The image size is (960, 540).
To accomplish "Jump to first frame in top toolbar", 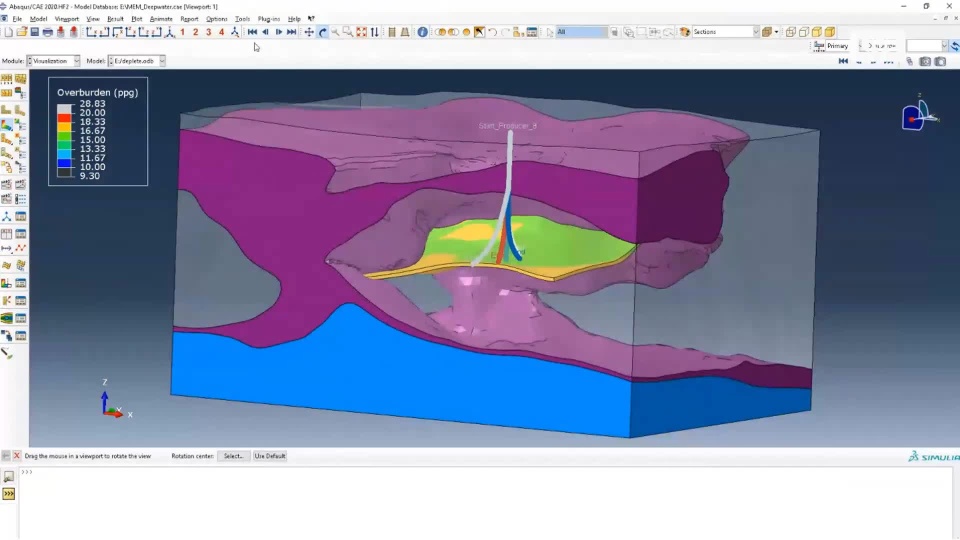I will click(x=252, y=32).
